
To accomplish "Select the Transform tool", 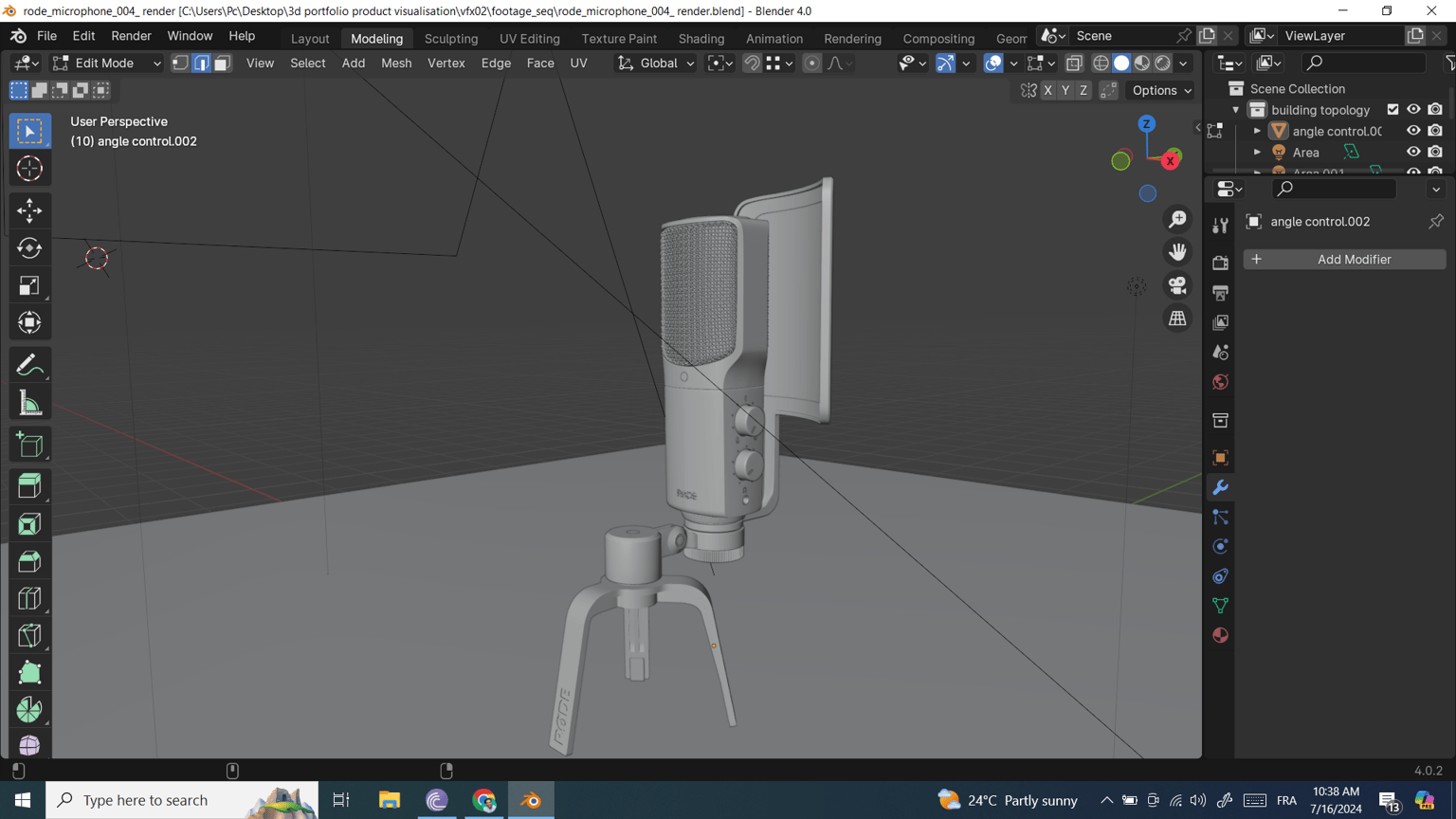I will pyautogui.click(x=29, y=322).
